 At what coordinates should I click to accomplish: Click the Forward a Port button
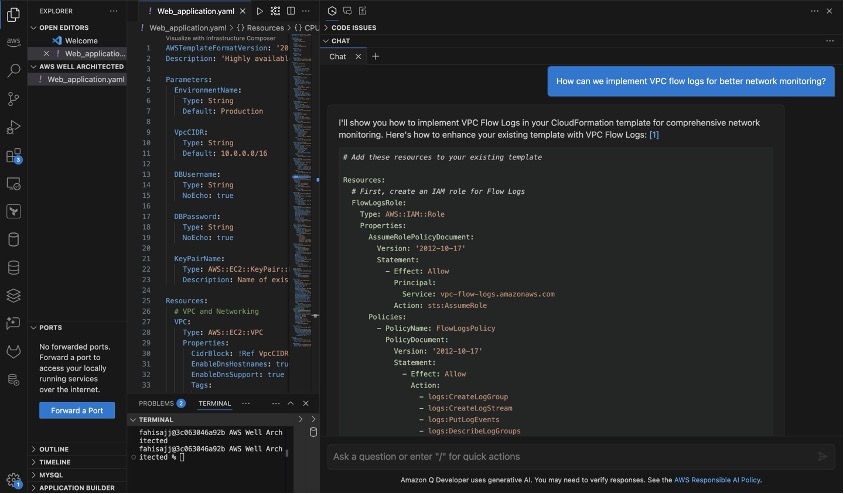[77, 411]
